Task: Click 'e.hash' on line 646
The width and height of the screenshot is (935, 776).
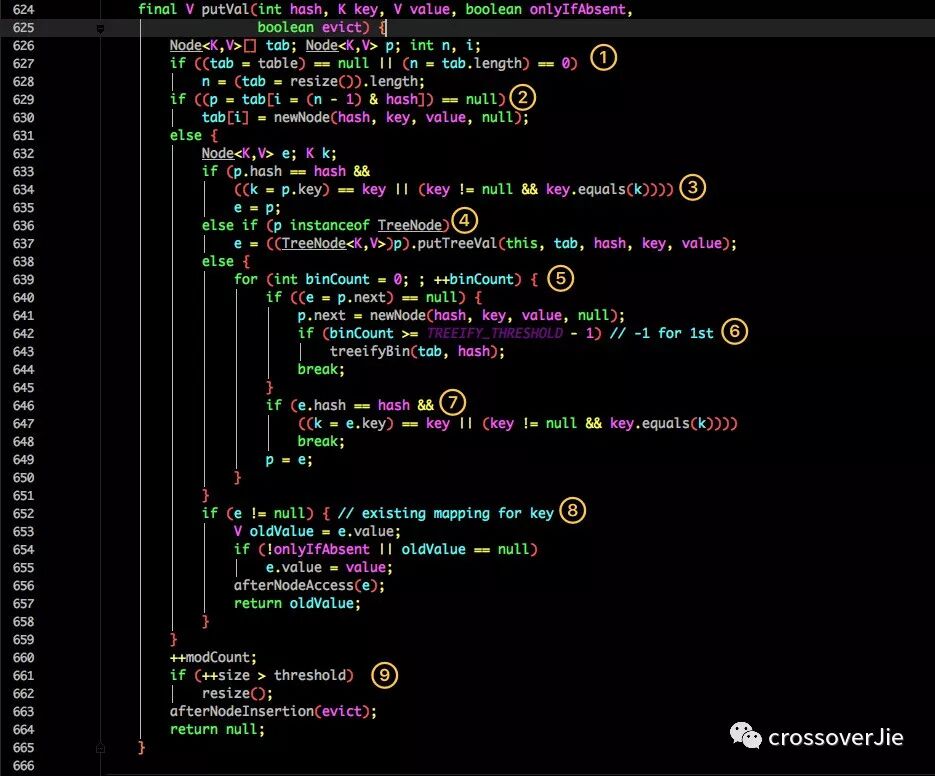Action: (x=321, y=406)
